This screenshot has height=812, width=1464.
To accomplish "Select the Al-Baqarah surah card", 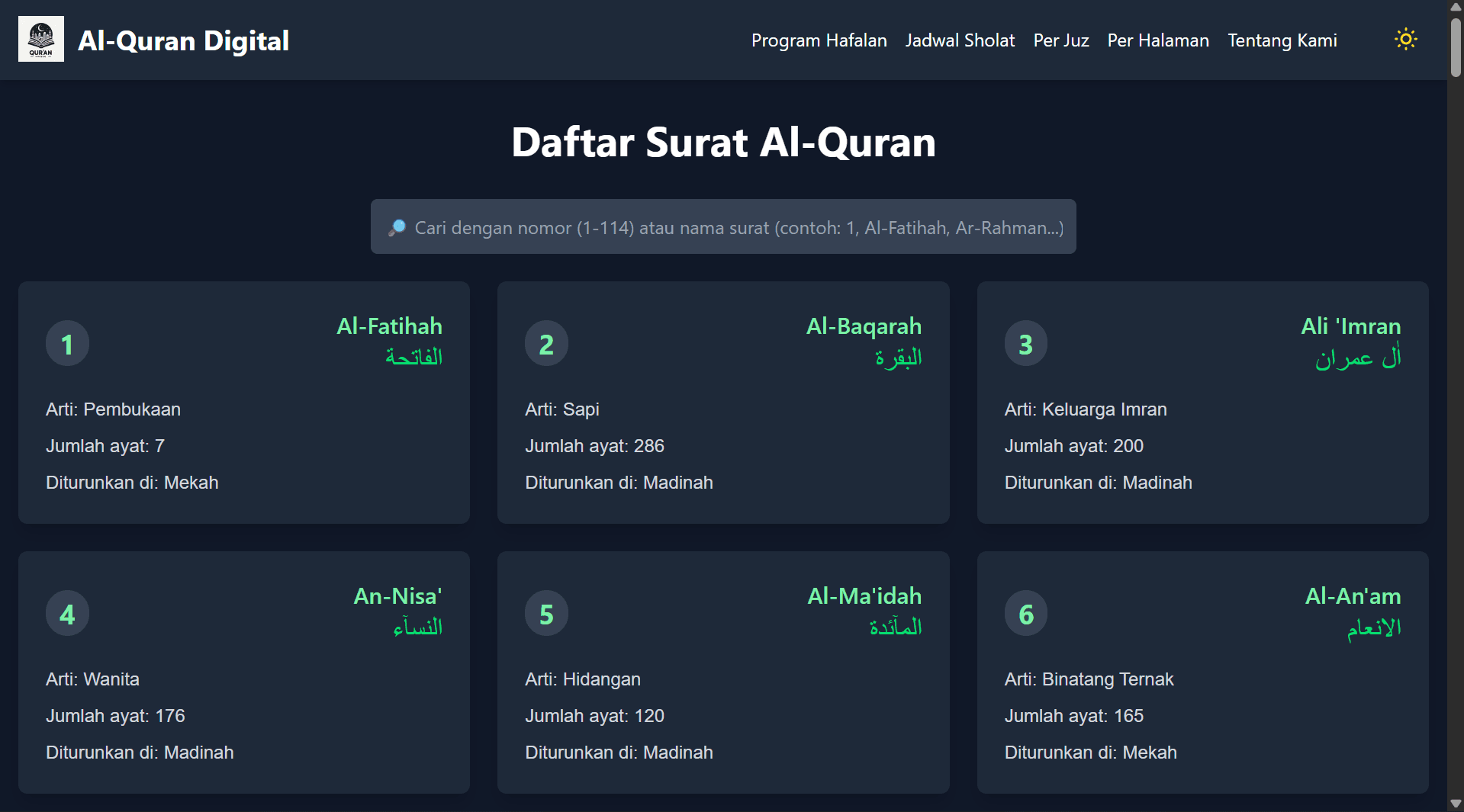I will click(722, 403).
